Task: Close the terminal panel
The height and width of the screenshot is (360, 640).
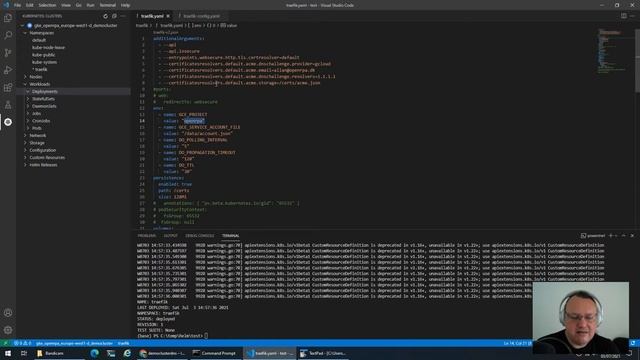Action: point(632,236)
